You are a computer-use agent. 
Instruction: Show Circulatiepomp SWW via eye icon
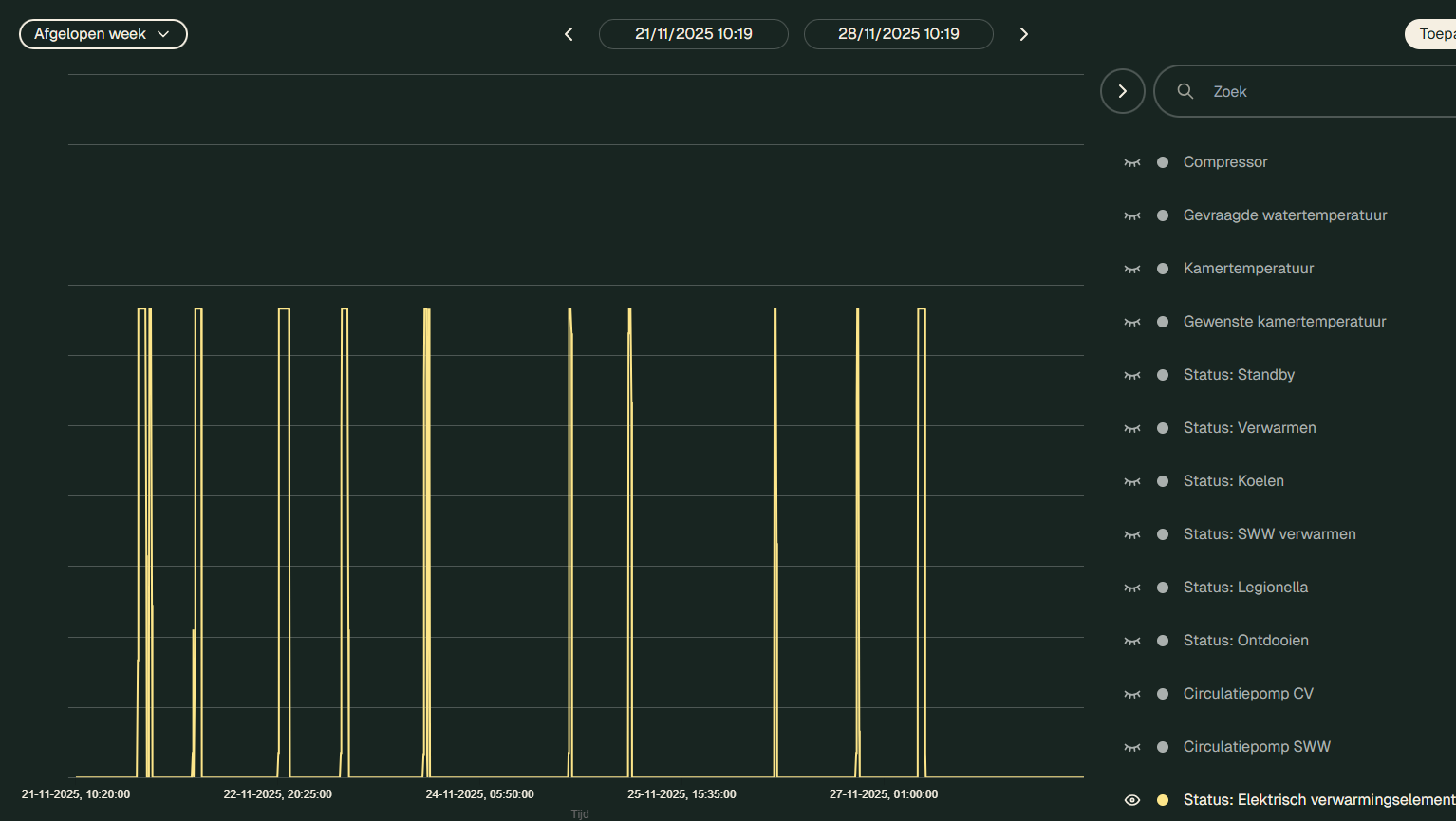(1132, 747)
